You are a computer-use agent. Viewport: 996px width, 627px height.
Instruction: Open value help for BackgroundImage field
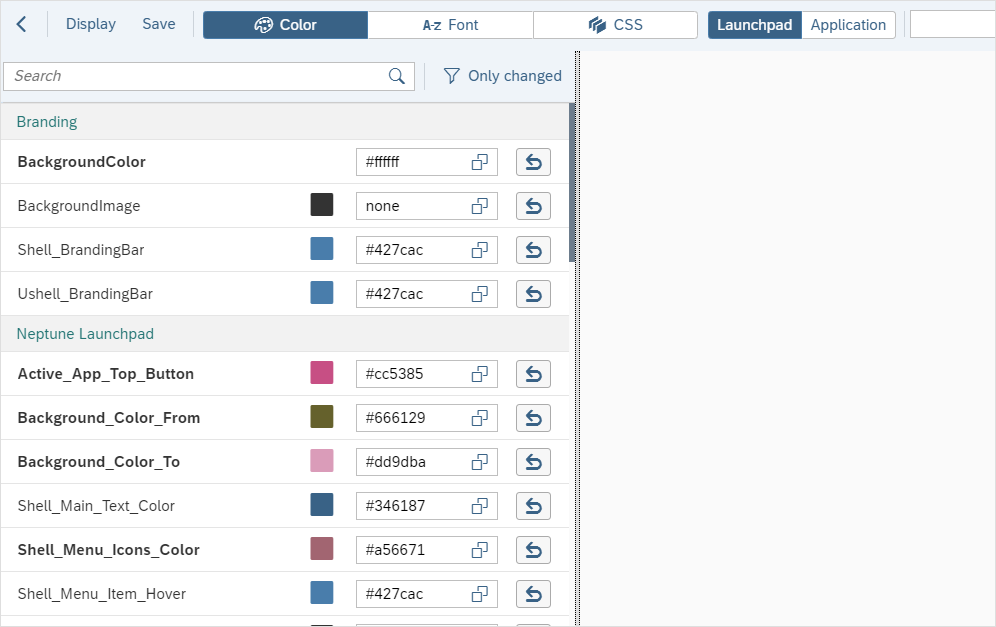pos(480,206)
